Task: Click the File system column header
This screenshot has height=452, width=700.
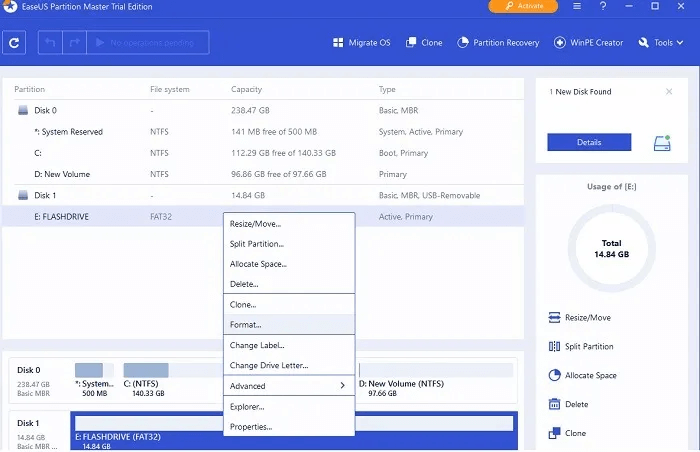Action: tap(170, 89)
